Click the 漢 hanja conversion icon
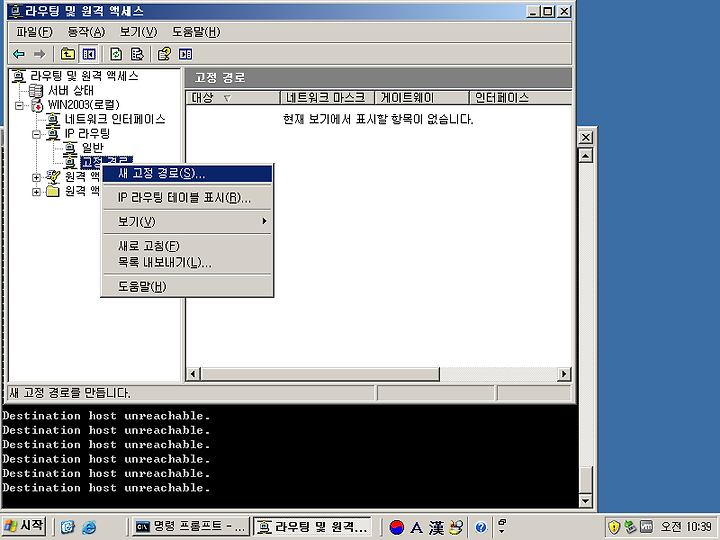The image size is (720, 540). pos(436,527)
